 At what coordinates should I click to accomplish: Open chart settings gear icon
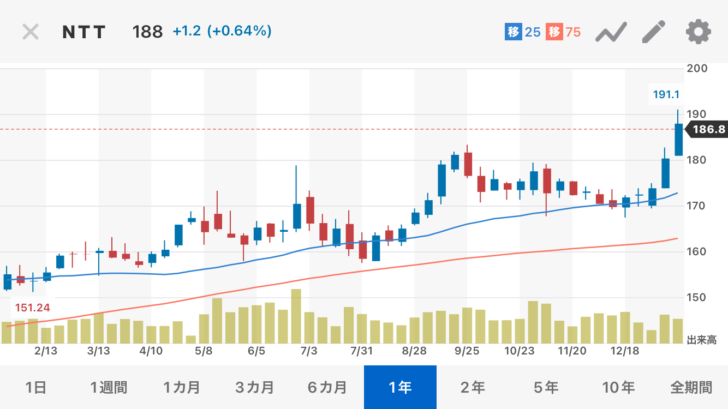pos(697,31)
